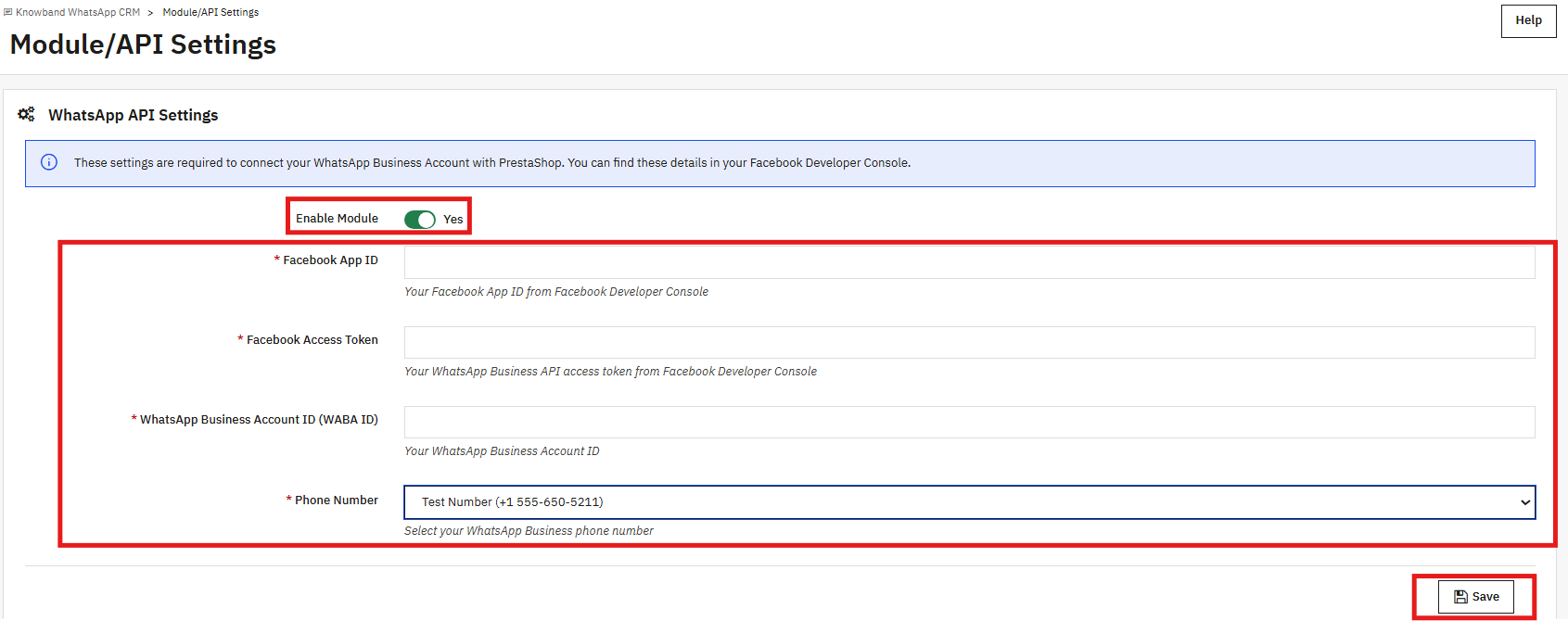Screen dimensions: 1568x621
Task: Open the Phone Number dropdown
Action: [969, 502]
